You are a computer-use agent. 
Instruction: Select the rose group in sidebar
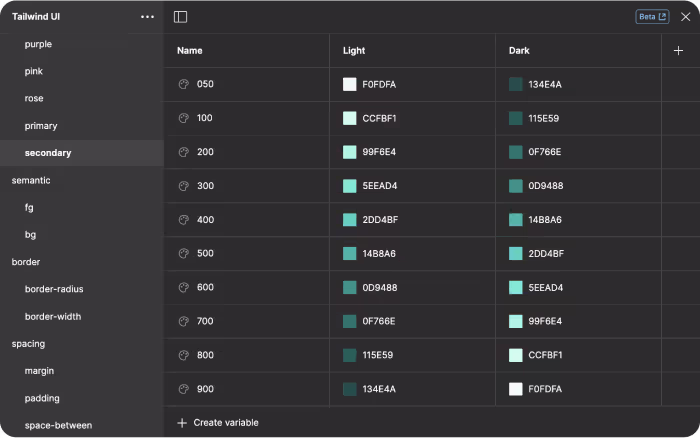click(x=34, y=98)
